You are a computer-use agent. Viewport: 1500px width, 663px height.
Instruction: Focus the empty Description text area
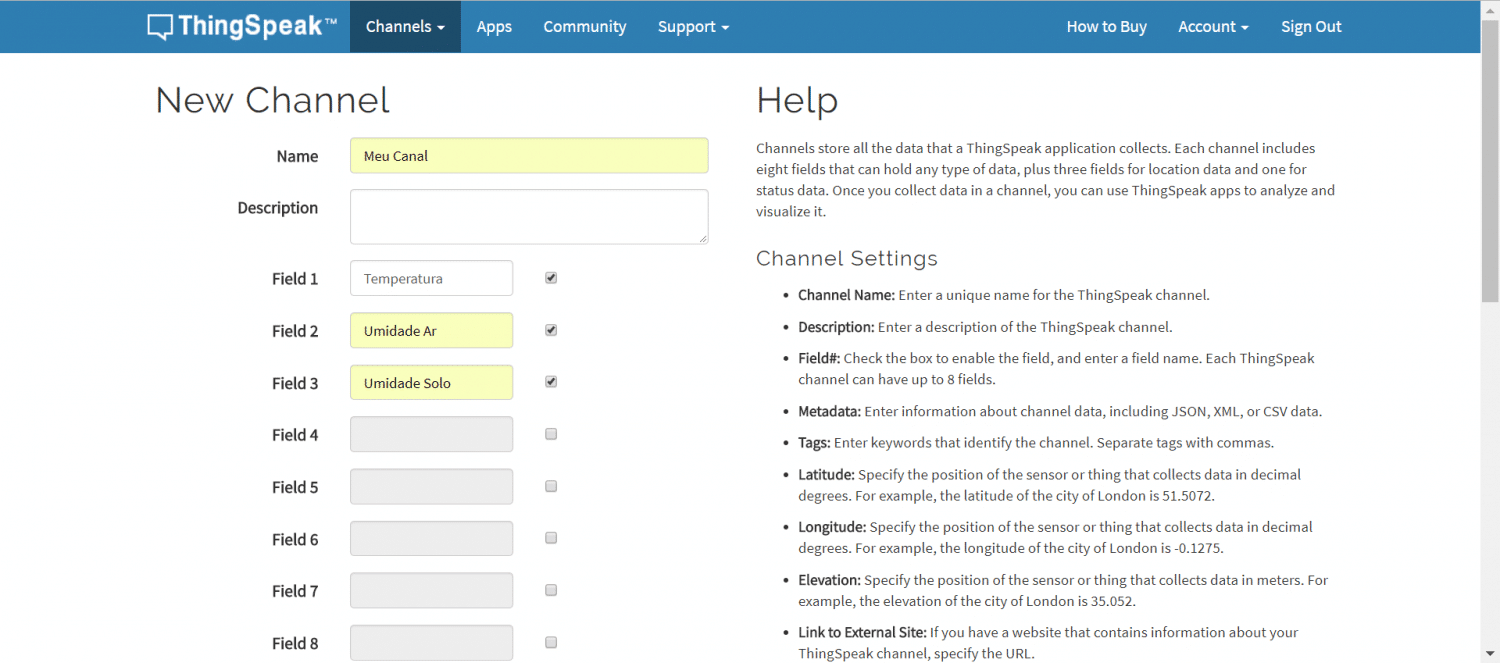[529, 216]
